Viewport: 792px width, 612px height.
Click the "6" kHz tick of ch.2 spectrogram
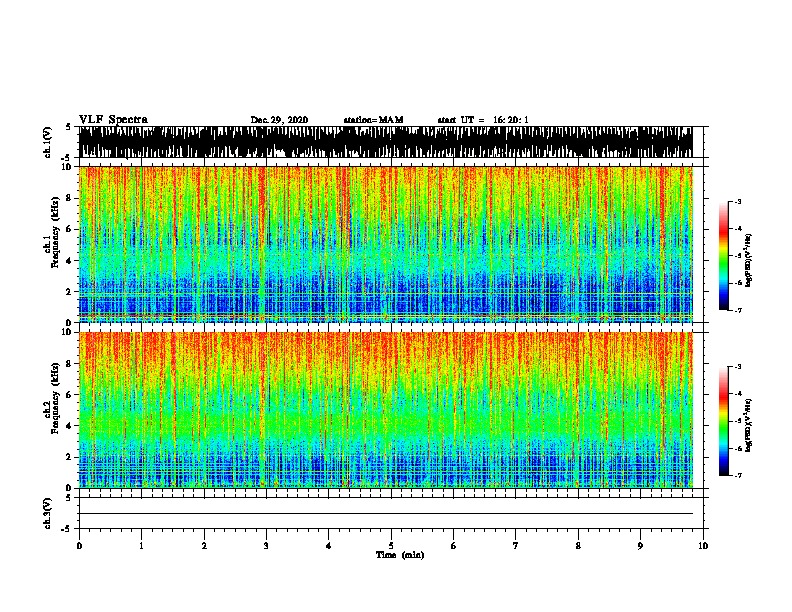(69, 394)
